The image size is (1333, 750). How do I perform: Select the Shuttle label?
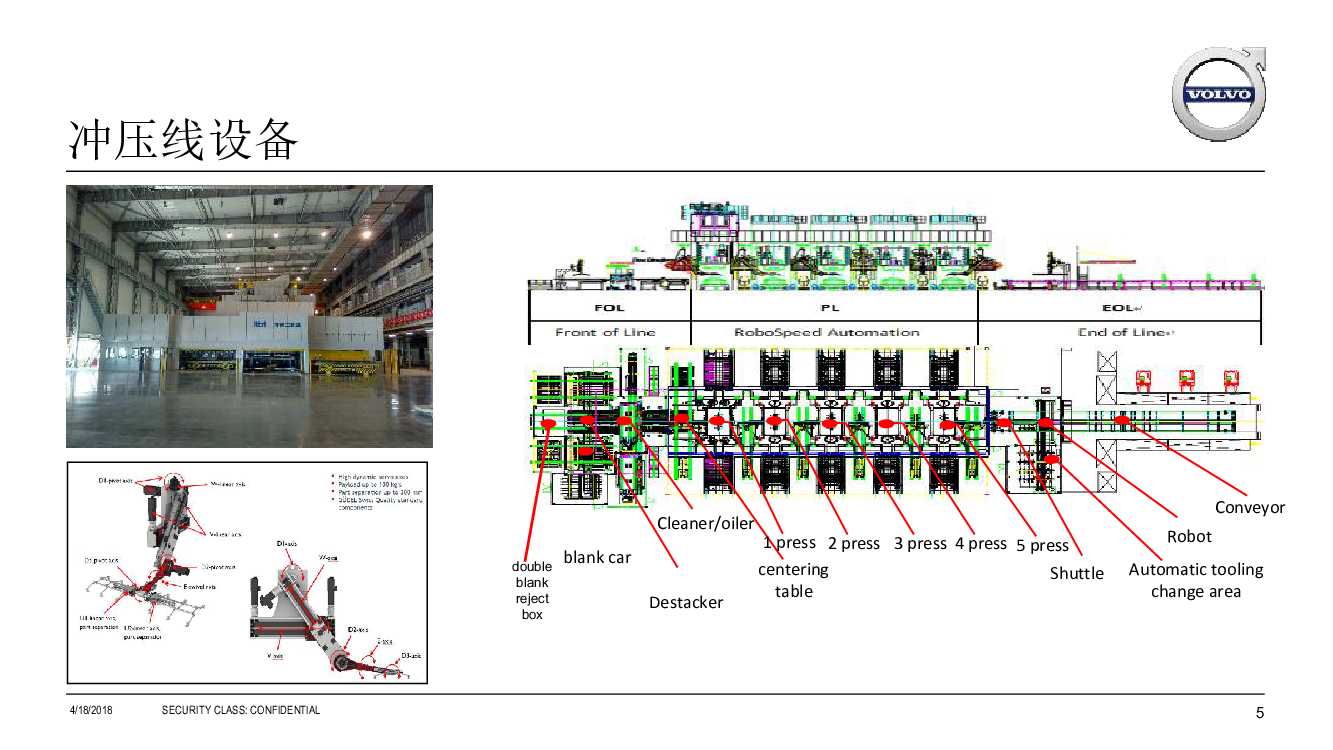[1077, 573]
